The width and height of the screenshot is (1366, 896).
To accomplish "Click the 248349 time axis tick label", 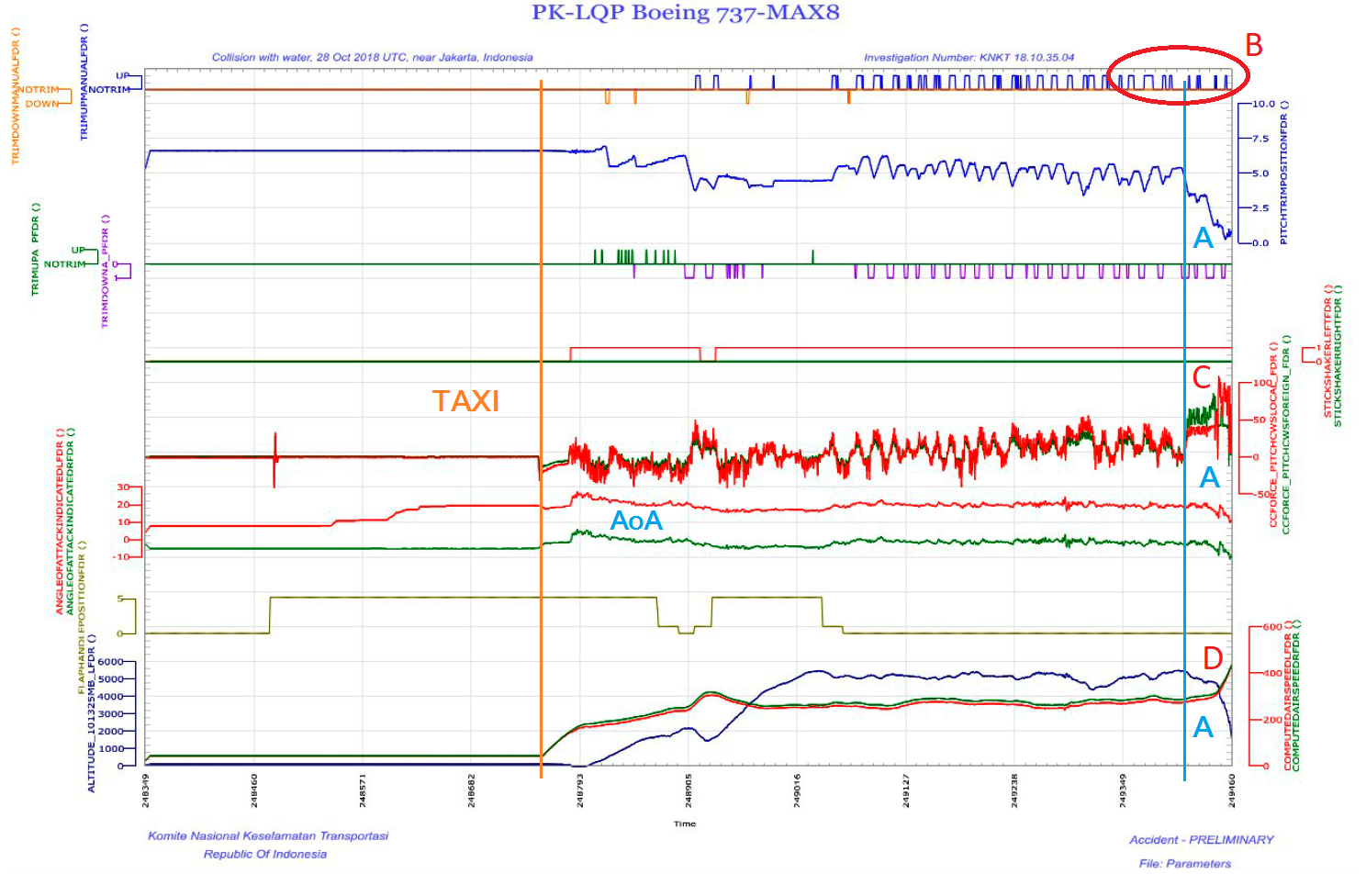I will tap(146, 790).
